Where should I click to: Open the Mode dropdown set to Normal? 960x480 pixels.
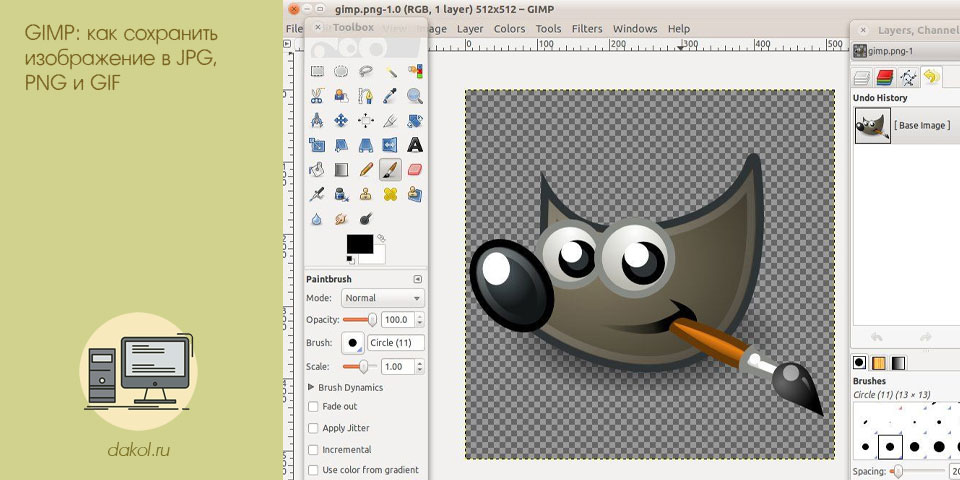[x=383, y=298]
